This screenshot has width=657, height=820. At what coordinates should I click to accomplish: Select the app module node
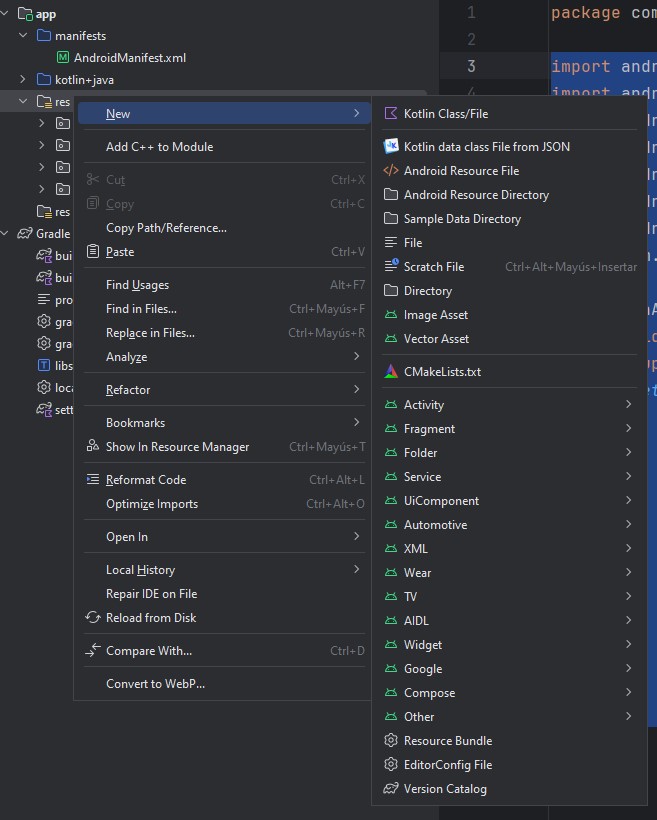tap(45, 14)
